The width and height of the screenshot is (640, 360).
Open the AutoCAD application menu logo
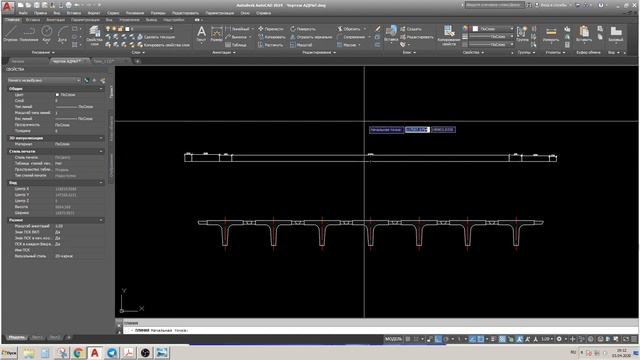7,6
